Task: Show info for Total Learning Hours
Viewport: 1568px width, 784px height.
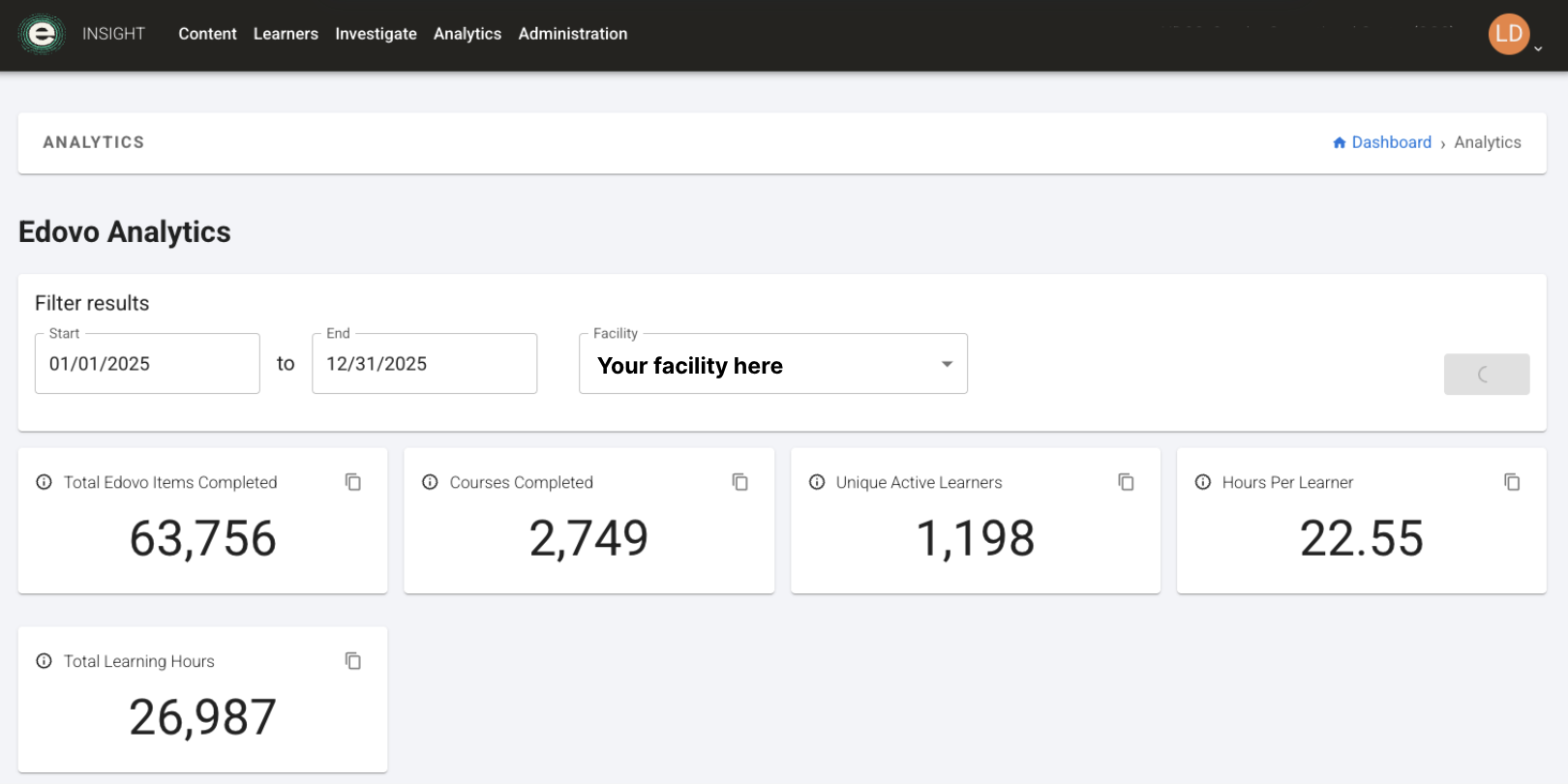Action: click(x=44, y=661)
